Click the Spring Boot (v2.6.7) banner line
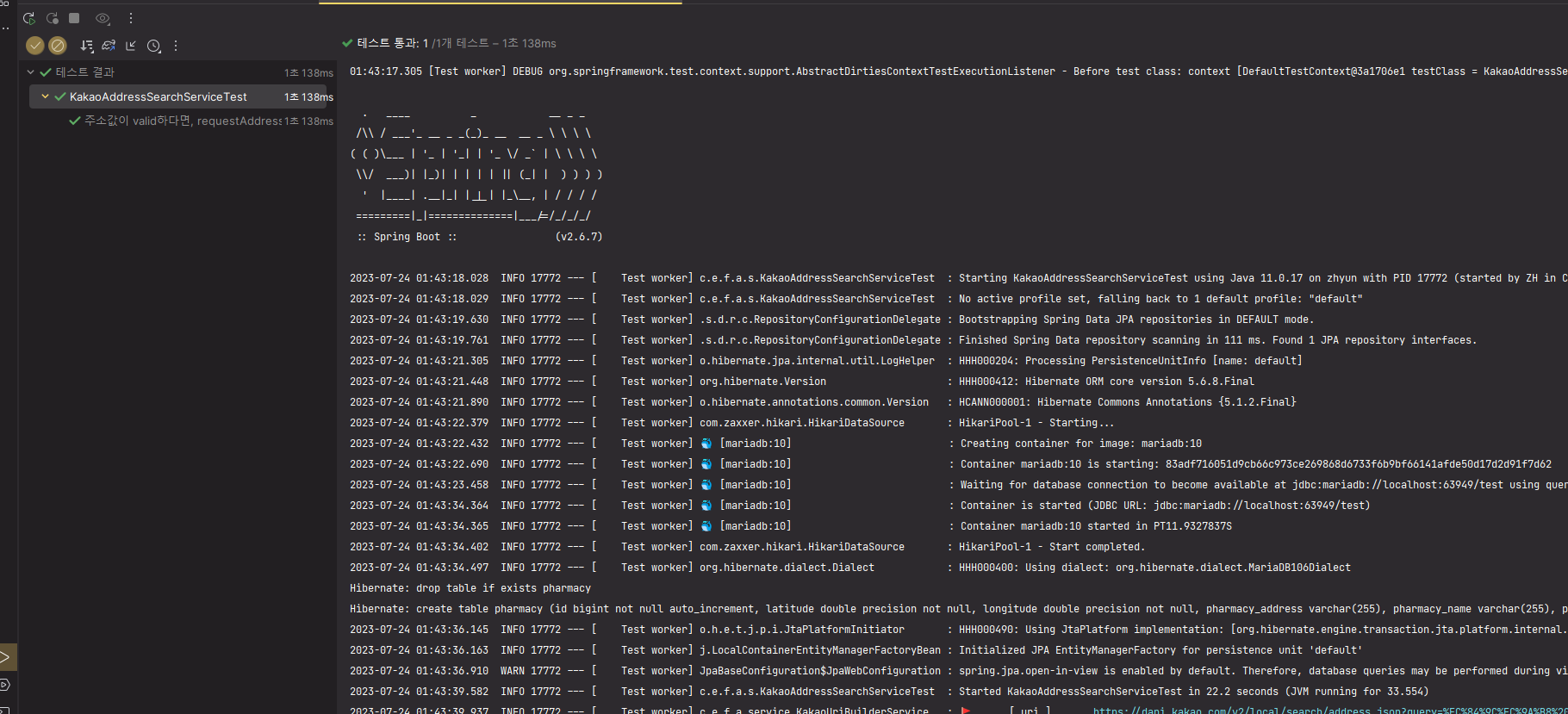Viewport: 1568px width, 714px height. [480, 237]
